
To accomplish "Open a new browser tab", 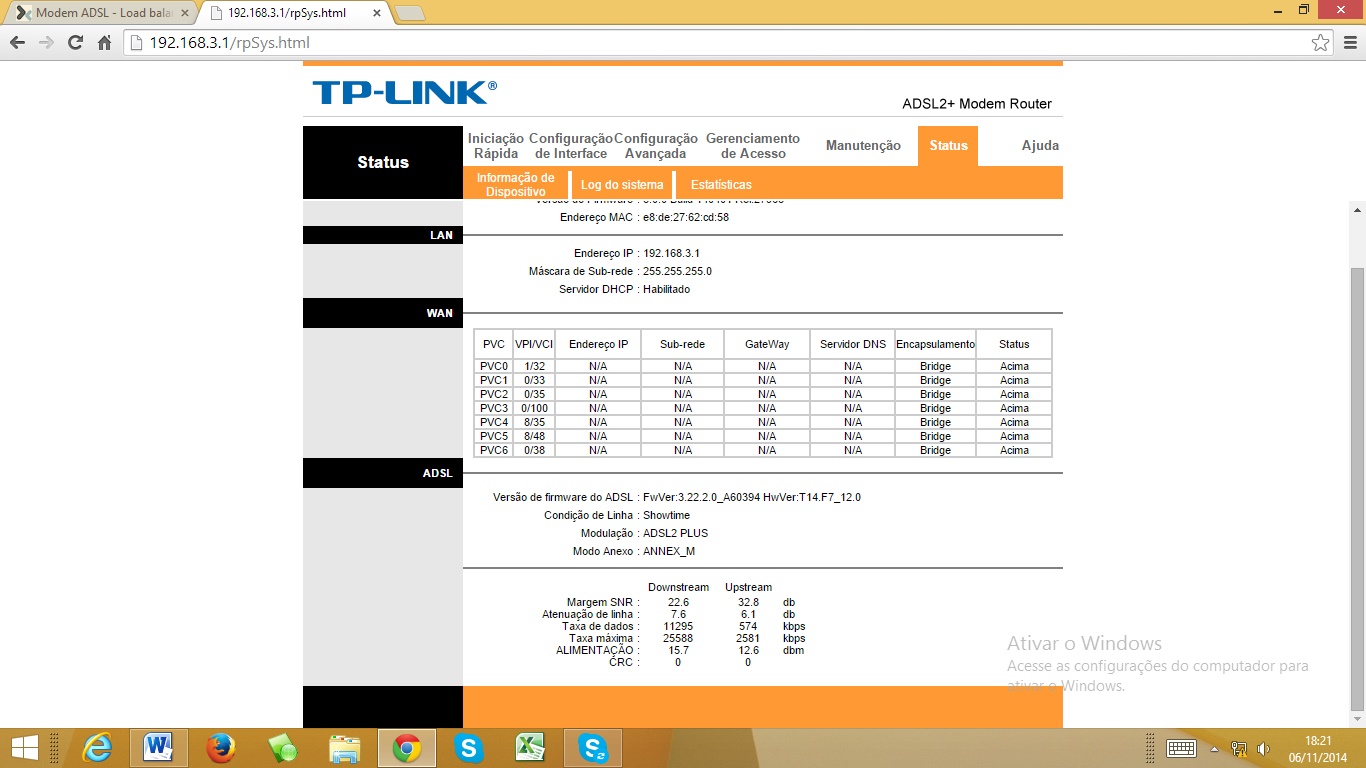I will click(x=410, y=13).
